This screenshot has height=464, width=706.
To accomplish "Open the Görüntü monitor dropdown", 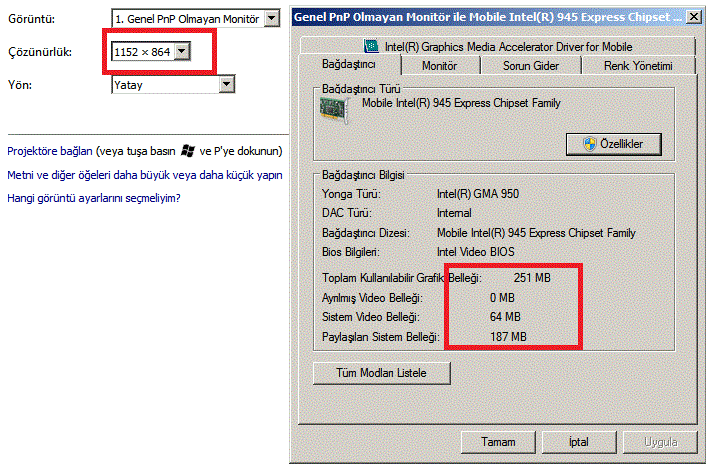I will 195,18.
